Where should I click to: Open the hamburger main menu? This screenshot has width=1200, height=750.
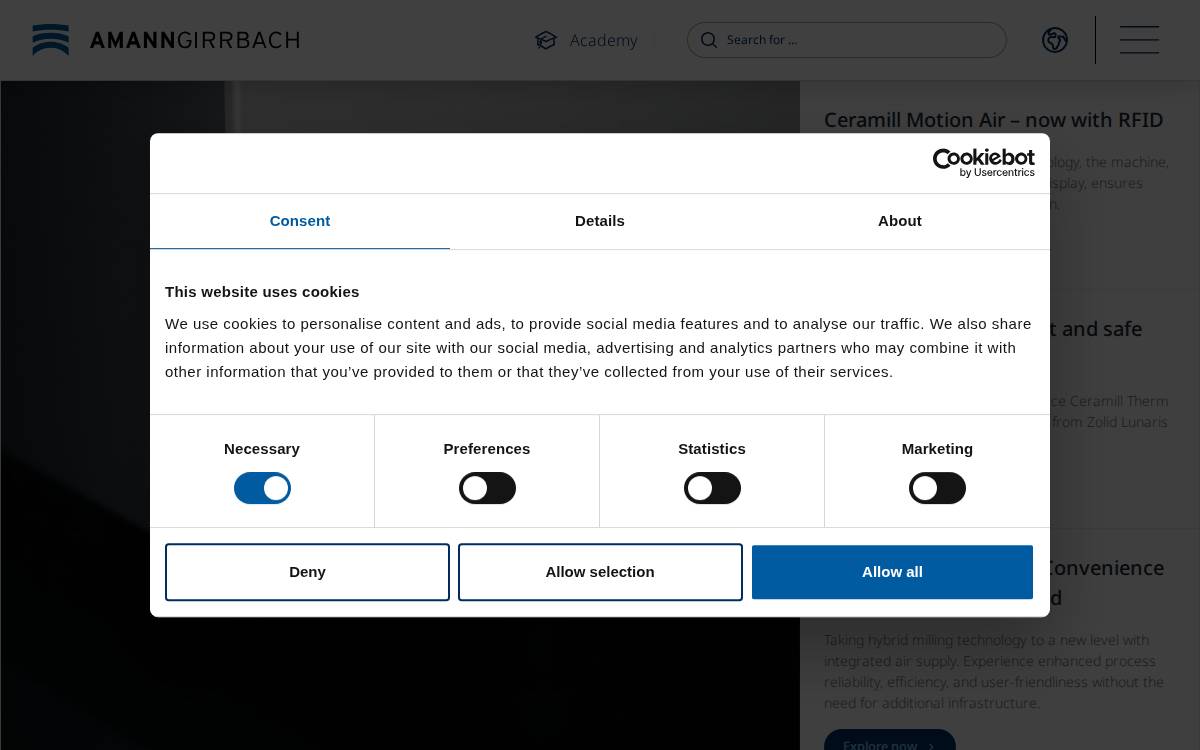pyautogui.click(x=1139, y=40)
